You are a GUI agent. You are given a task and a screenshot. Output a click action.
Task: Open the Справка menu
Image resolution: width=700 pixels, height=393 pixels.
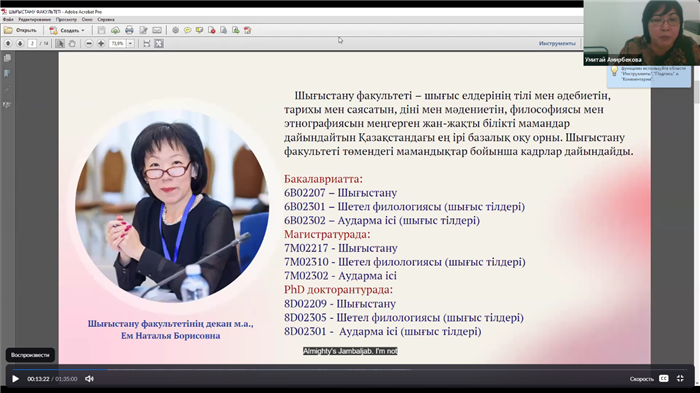[106, 20]
